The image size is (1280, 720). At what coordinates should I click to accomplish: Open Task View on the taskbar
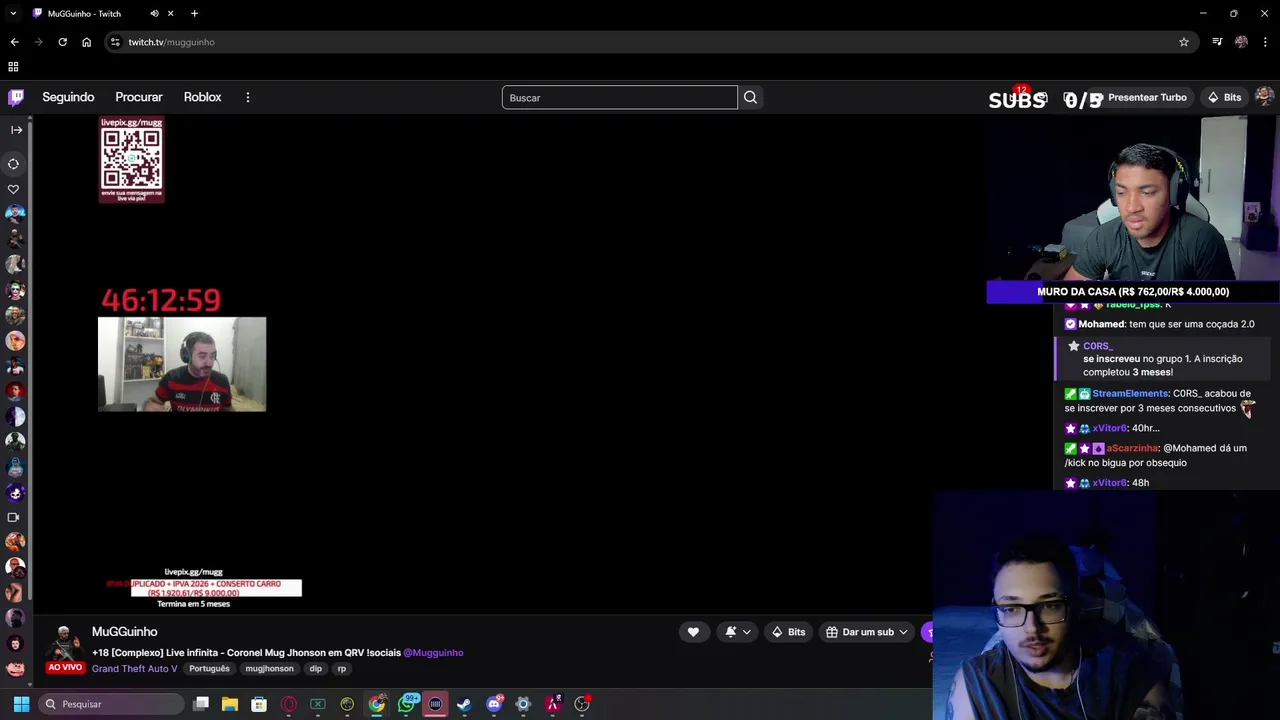[201, 704]
